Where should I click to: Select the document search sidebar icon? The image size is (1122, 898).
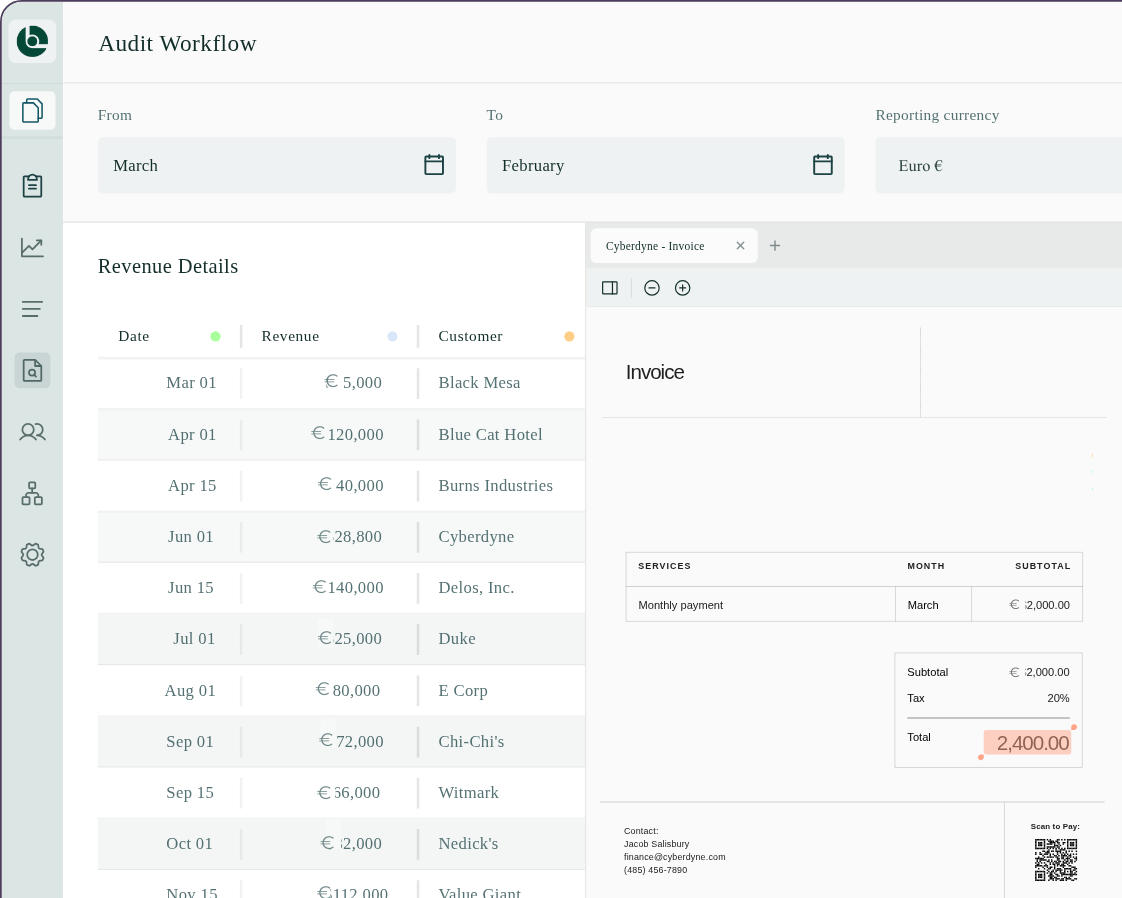[x=32, y=370]
